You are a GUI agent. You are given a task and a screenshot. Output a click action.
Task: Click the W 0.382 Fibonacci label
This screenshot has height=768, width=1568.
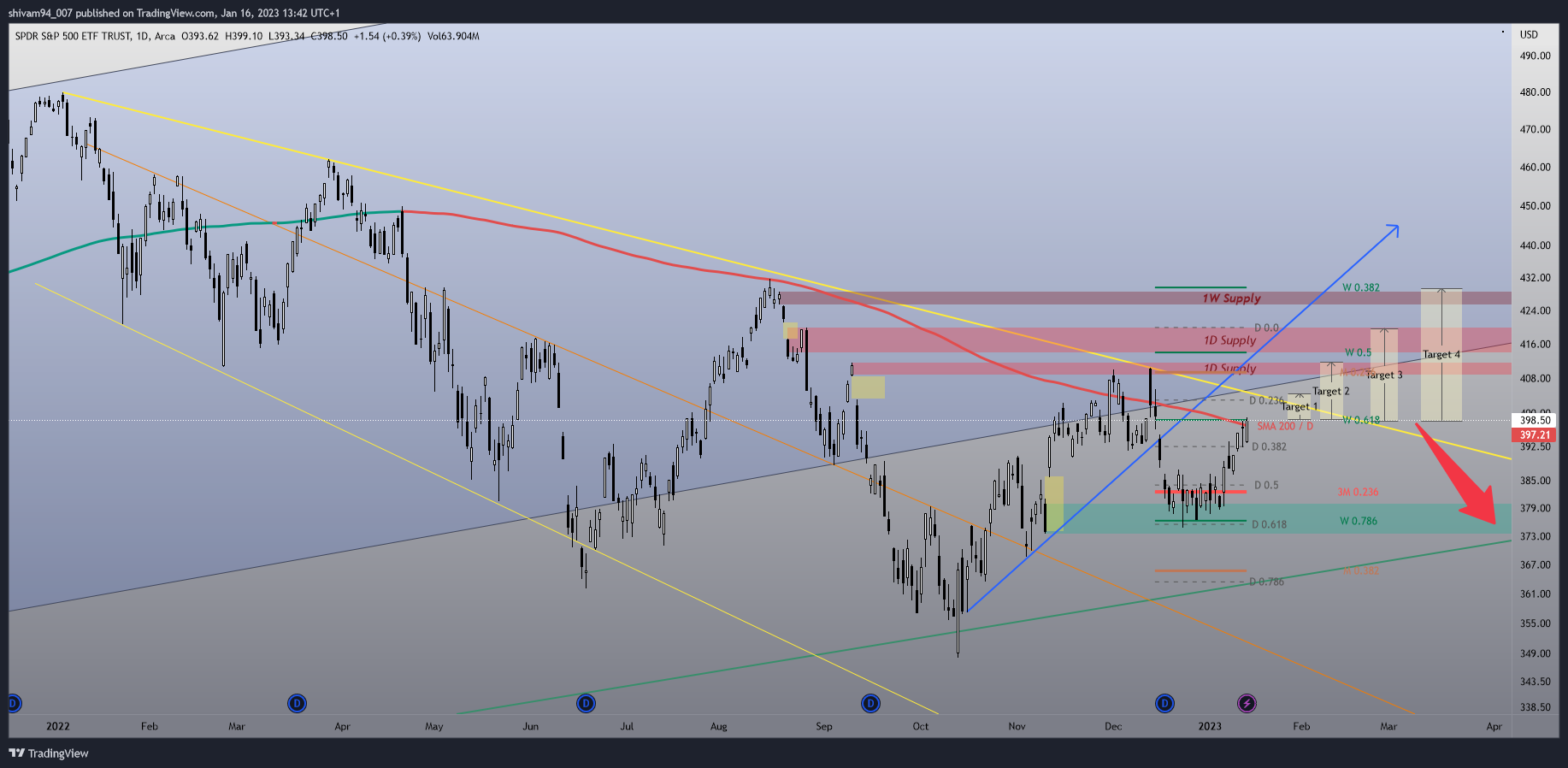click(x=1361, y=287)
